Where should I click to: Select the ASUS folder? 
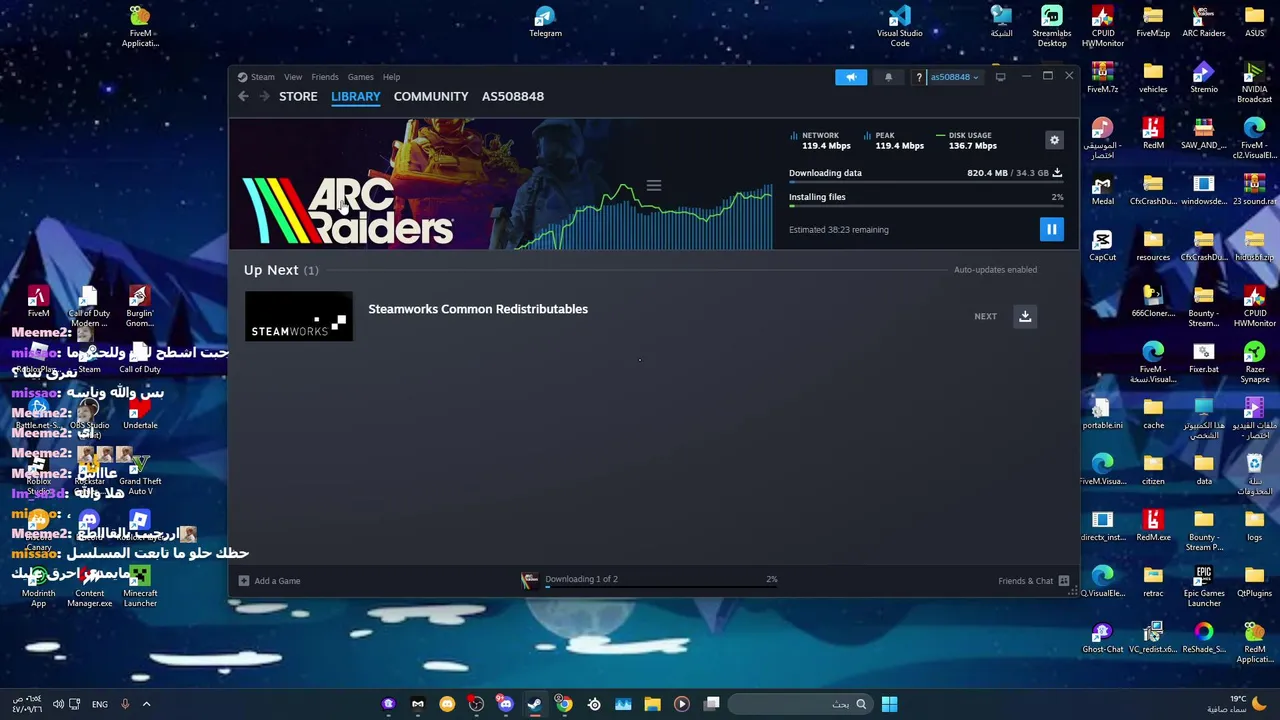[1254, 22]
